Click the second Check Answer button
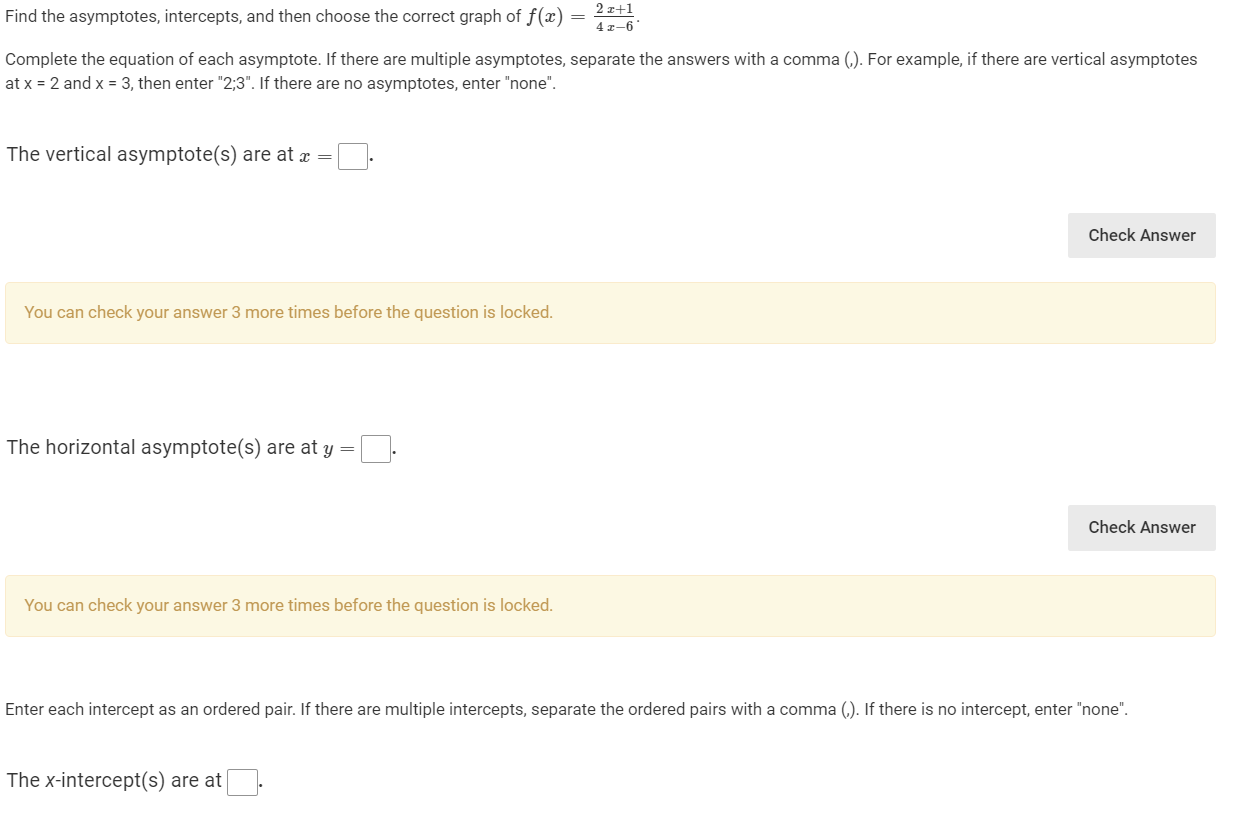 click(x=1141, y=527)
